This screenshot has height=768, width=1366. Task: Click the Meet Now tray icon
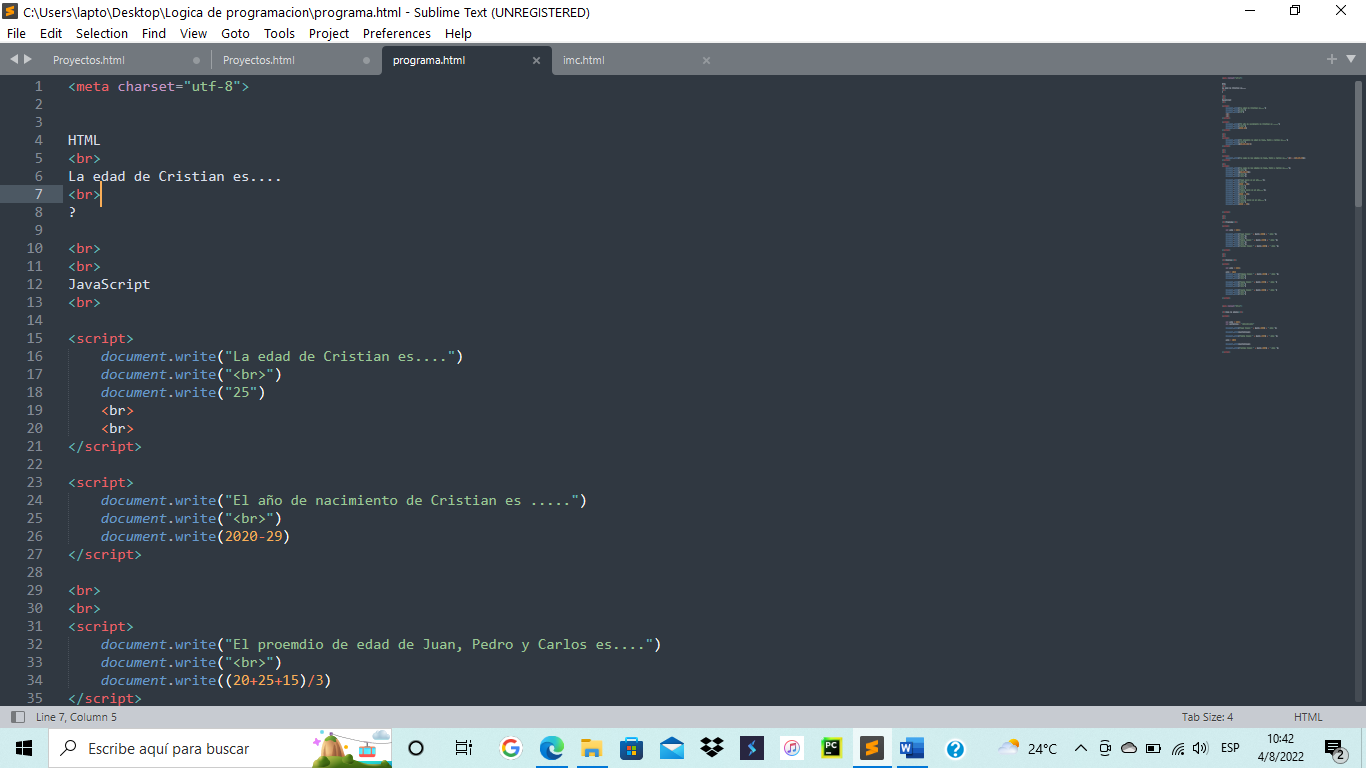tap(1105, 748)
